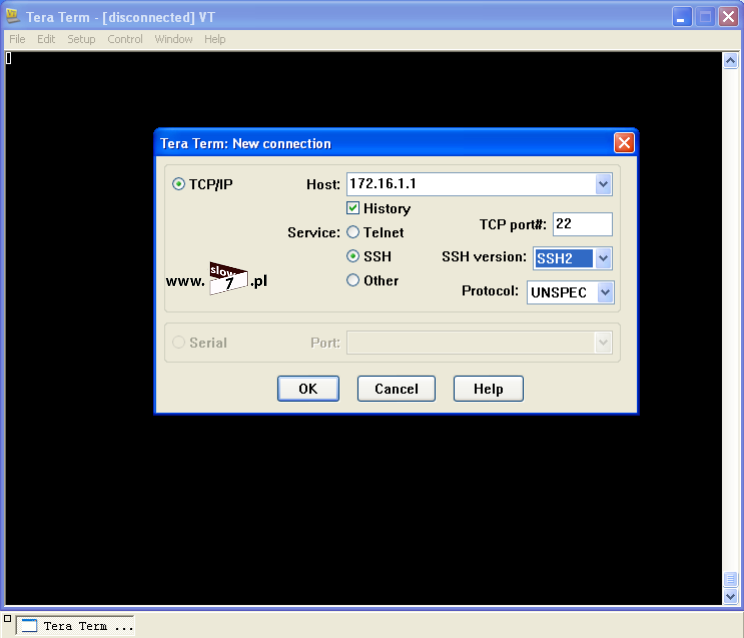Open the Setup menu
Image resolution: width=744 pixels, height=638 pixels.
point(81,39)
